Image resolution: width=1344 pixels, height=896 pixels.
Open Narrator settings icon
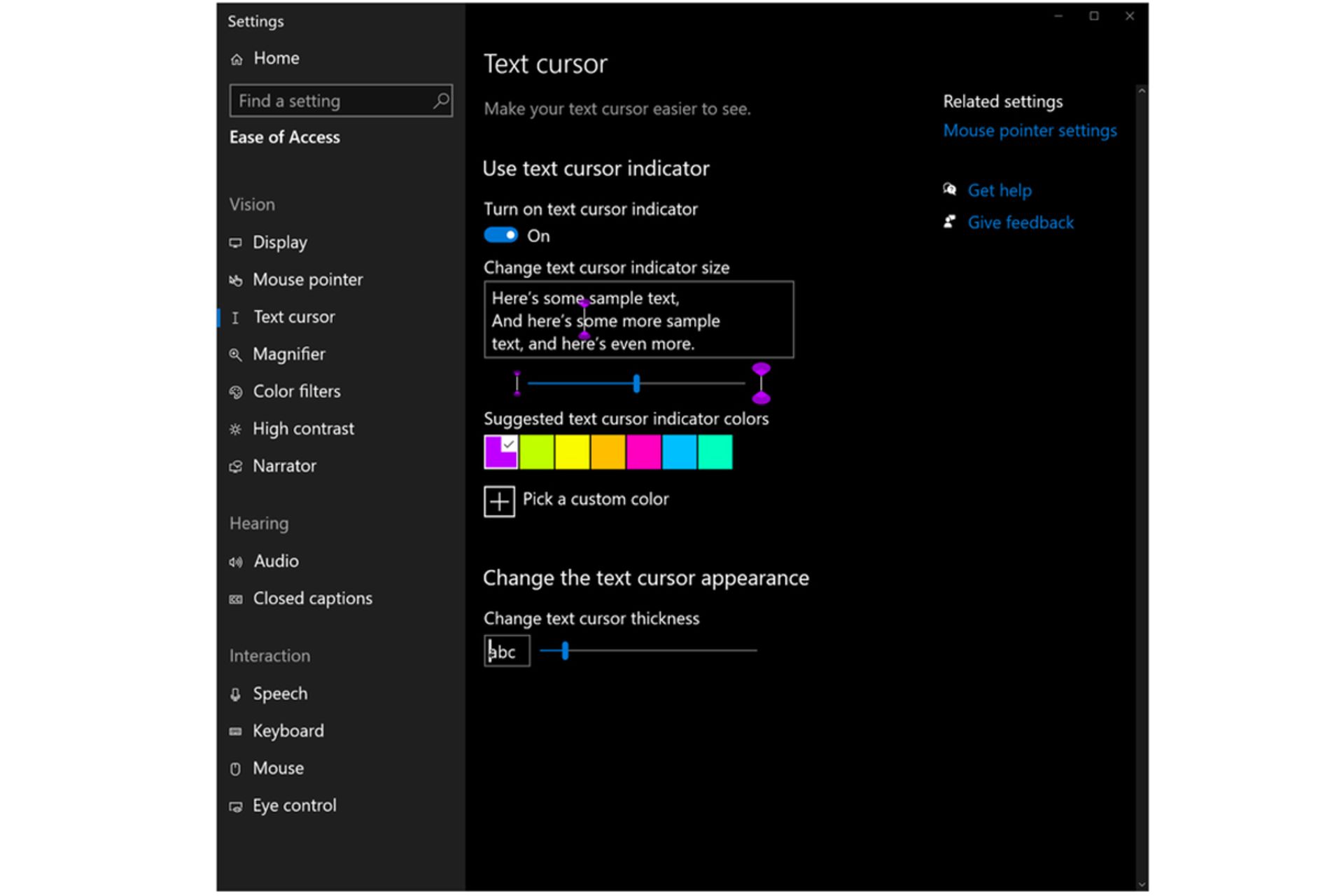point(236,466)
